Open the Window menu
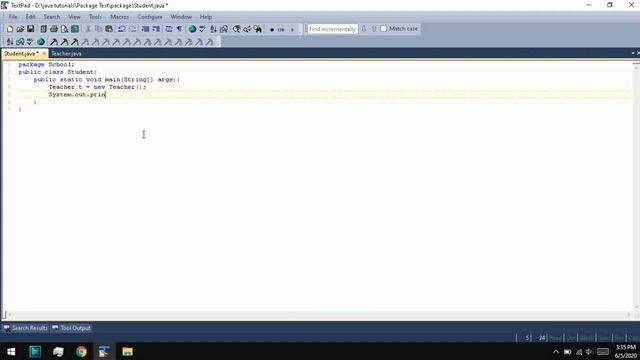 [x=181, y=17]
